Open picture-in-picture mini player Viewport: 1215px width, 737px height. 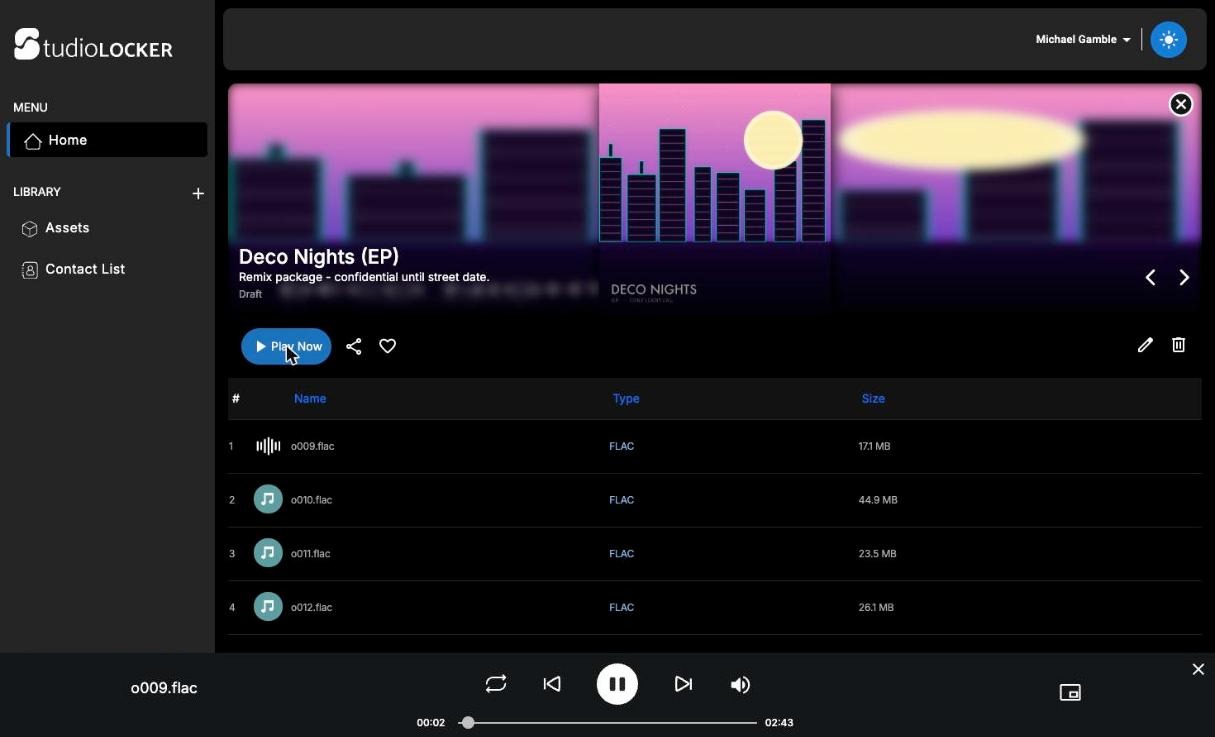(1070, 692)
